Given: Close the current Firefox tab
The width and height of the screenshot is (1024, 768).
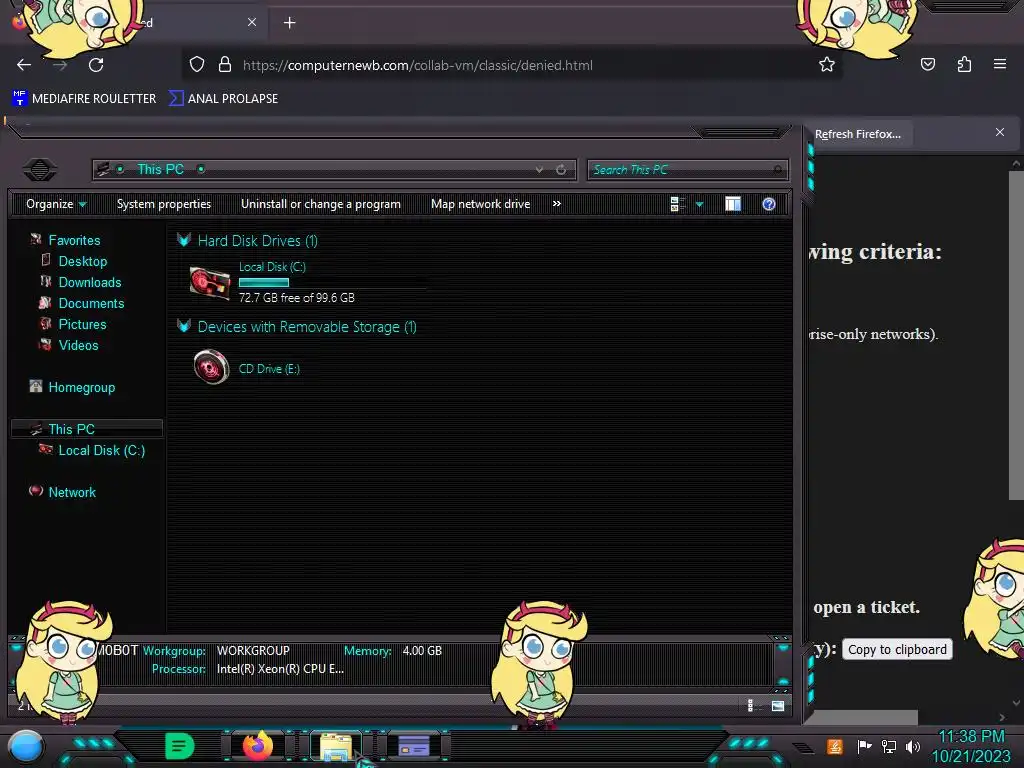Looking at the screenshot, I should (x=251, y=22).
